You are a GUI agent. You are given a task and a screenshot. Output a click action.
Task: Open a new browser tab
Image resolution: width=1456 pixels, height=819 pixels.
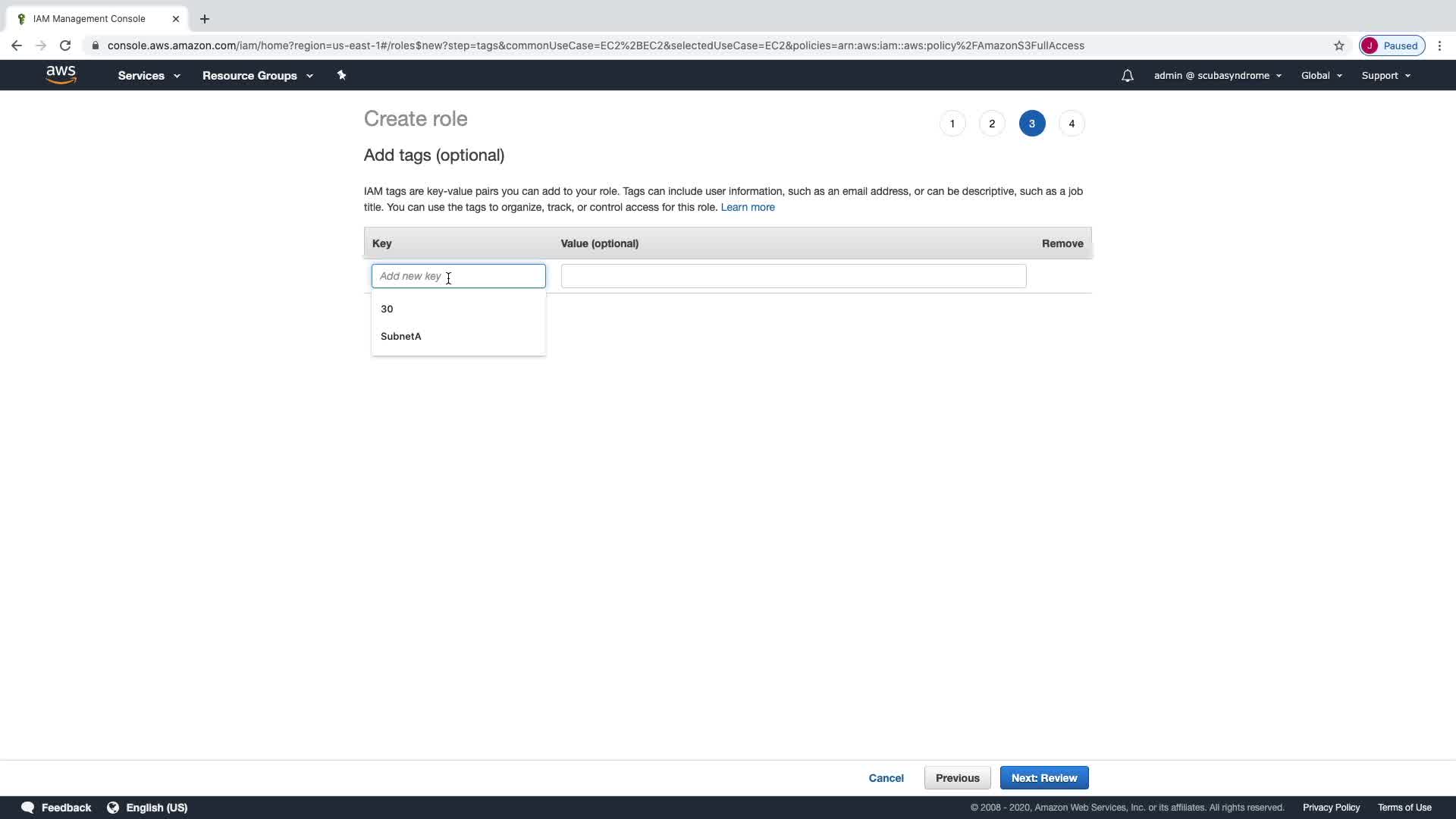205,19
